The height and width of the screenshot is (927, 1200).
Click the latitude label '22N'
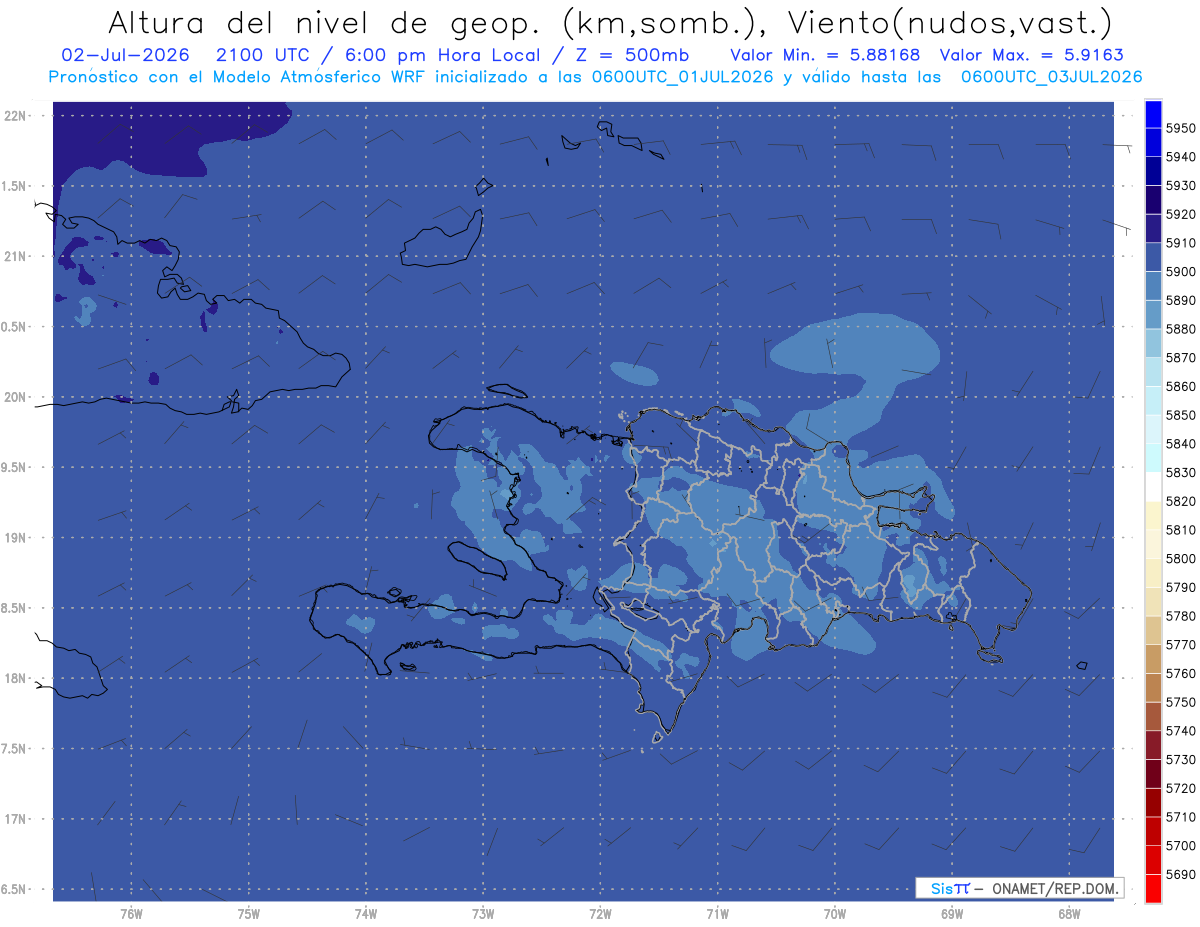click(16, 116)
